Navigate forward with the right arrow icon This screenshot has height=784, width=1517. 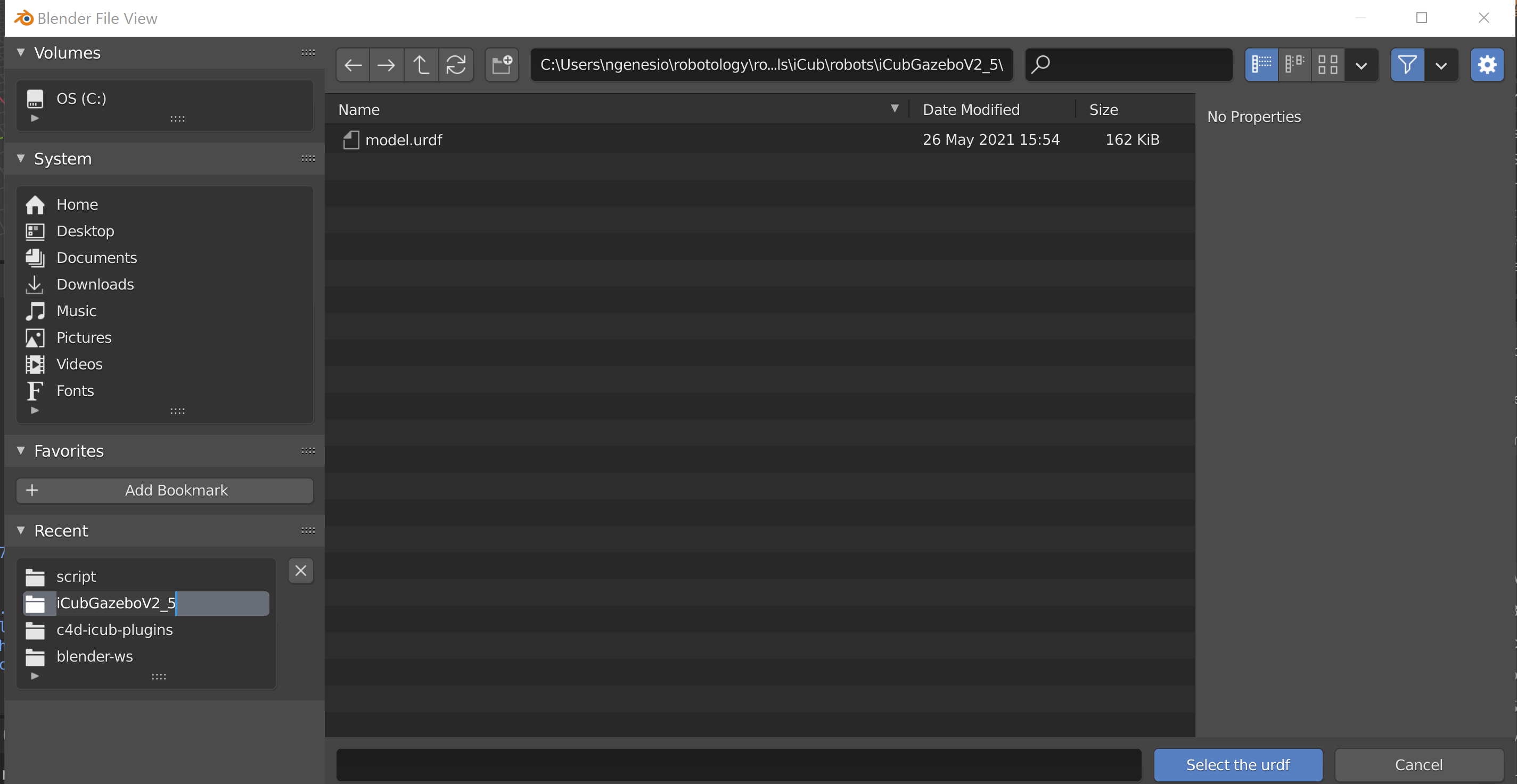point(387,65)
